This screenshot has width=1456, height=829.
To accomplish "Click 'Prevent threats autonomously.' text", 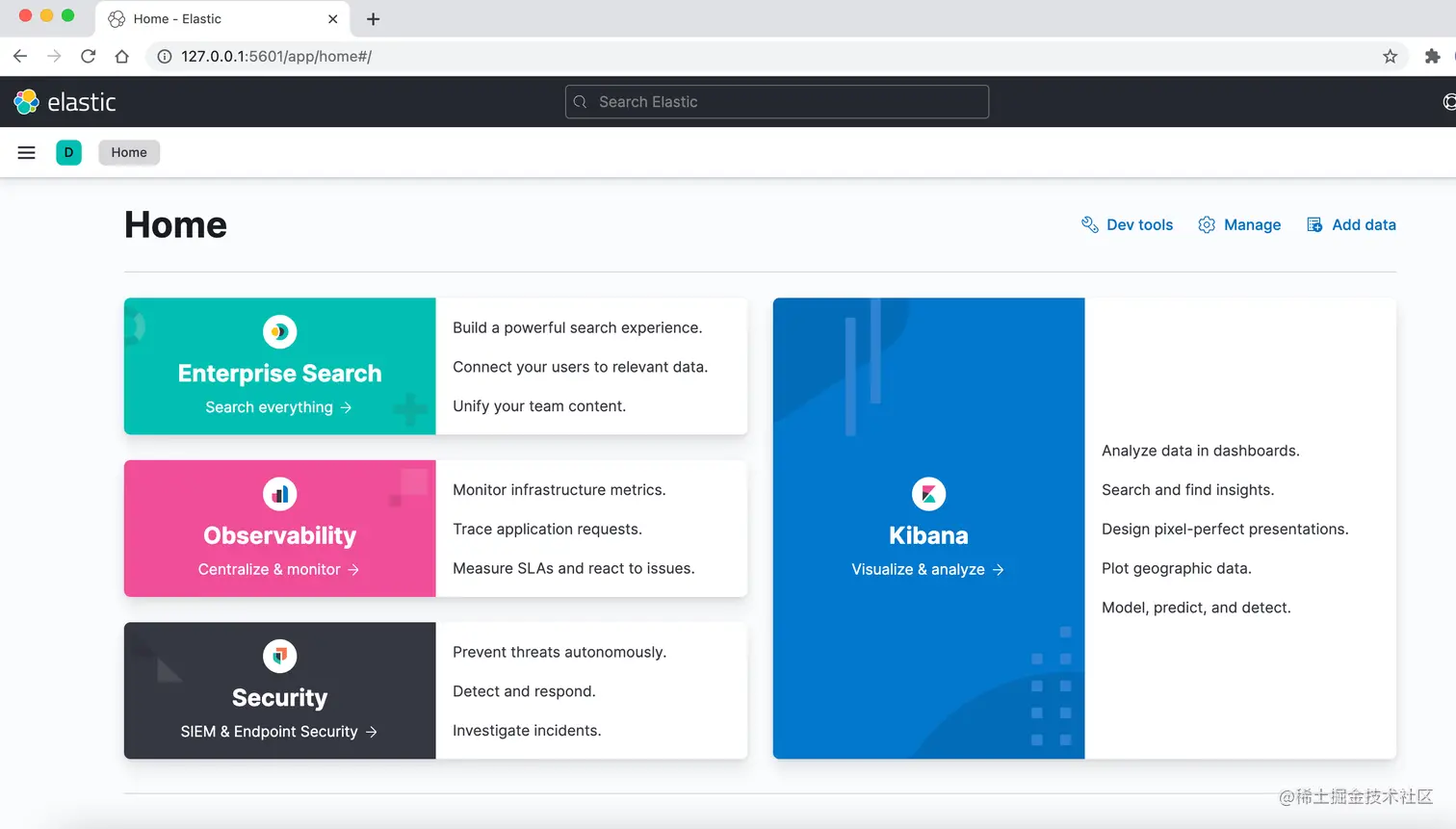I will [559, 652].
